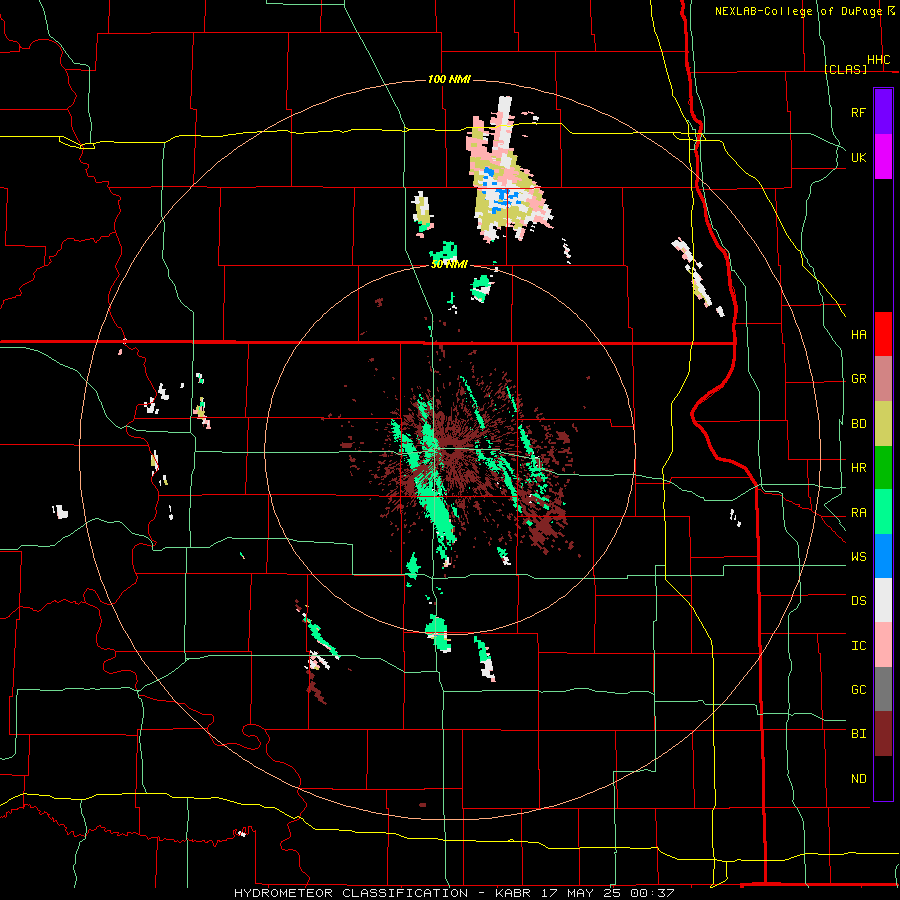Click the 'RF' legend label
The width and height of the screenshot is (900, 900).
point(858,112)
